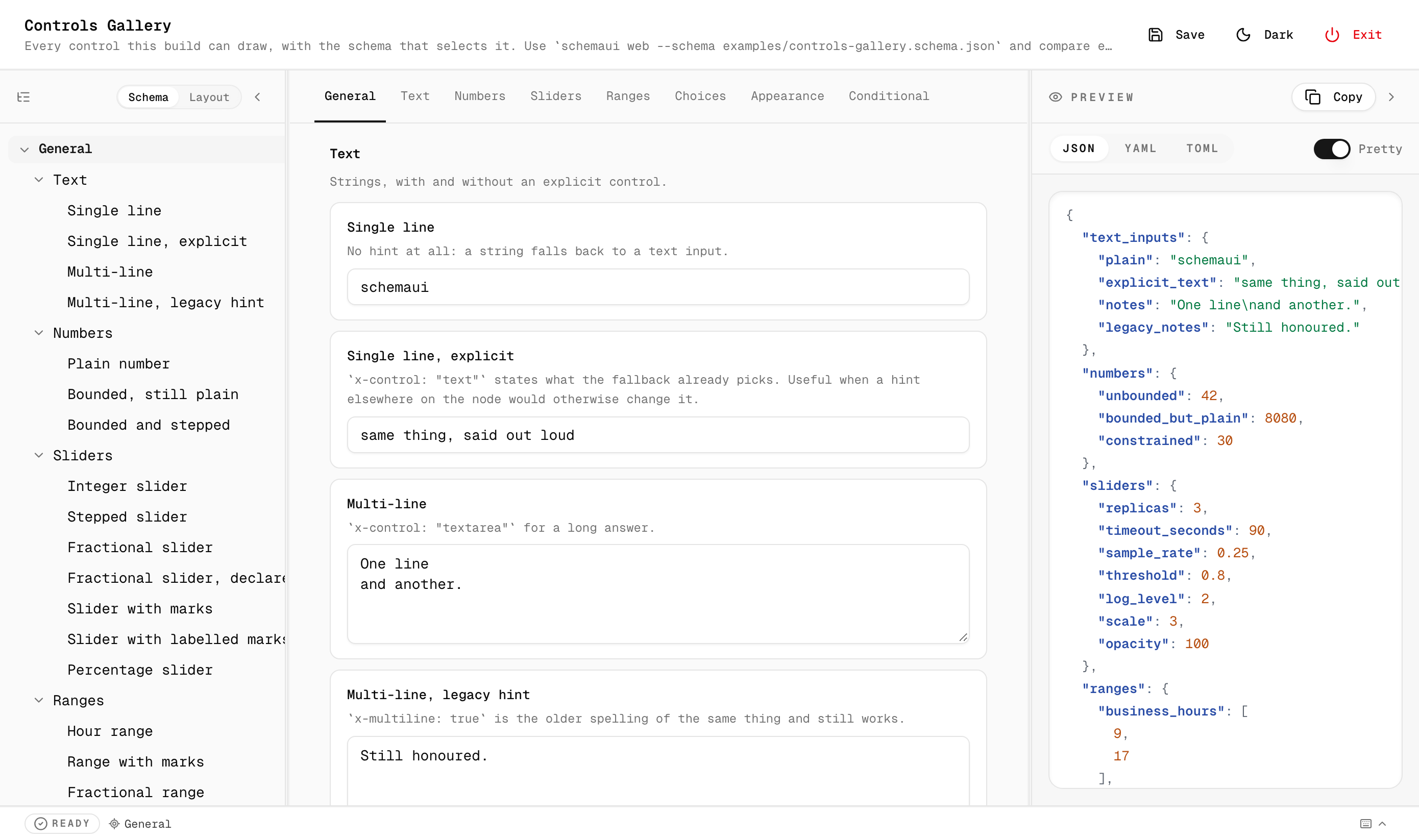Click the General breadcrumb in status bar
This screenshot has width=1419, height=840.
coord(147,824)
